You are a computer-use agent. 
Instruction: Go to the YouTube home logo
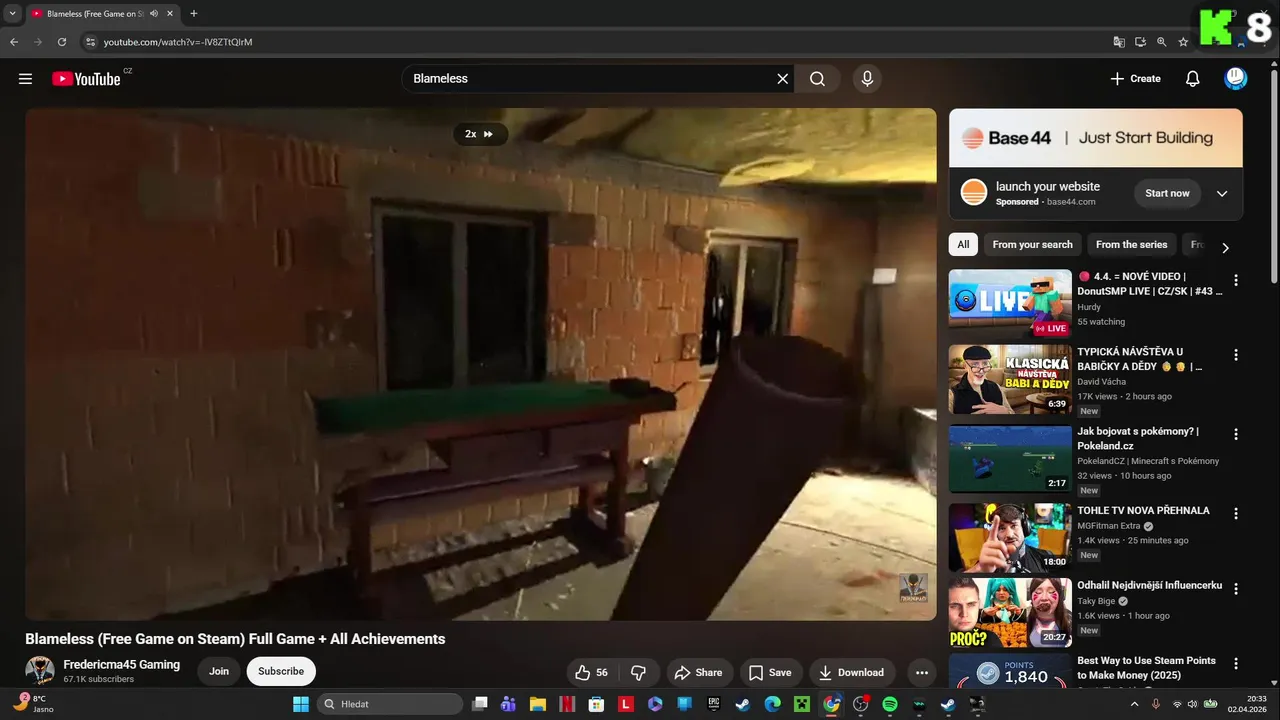(x=86, y=79)
